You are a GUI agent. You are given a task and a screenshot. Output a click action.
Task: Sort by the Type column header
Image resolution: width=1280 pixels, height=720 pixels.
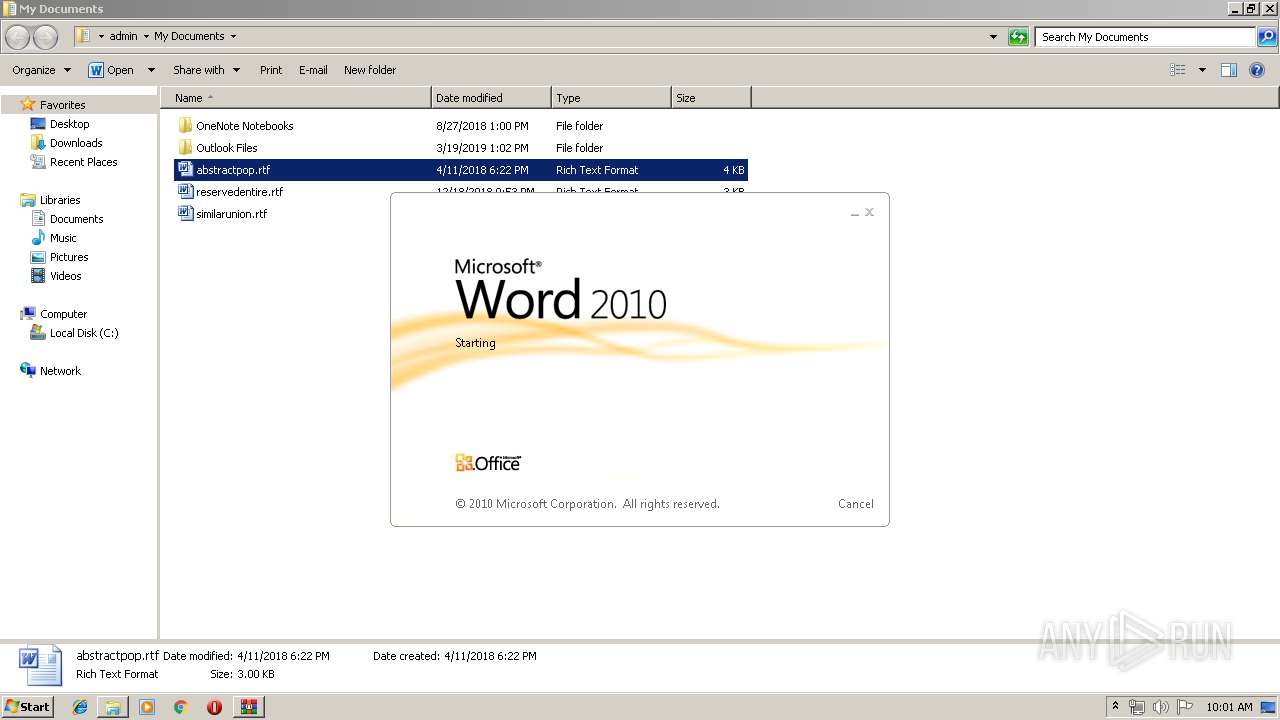[611, 98]
